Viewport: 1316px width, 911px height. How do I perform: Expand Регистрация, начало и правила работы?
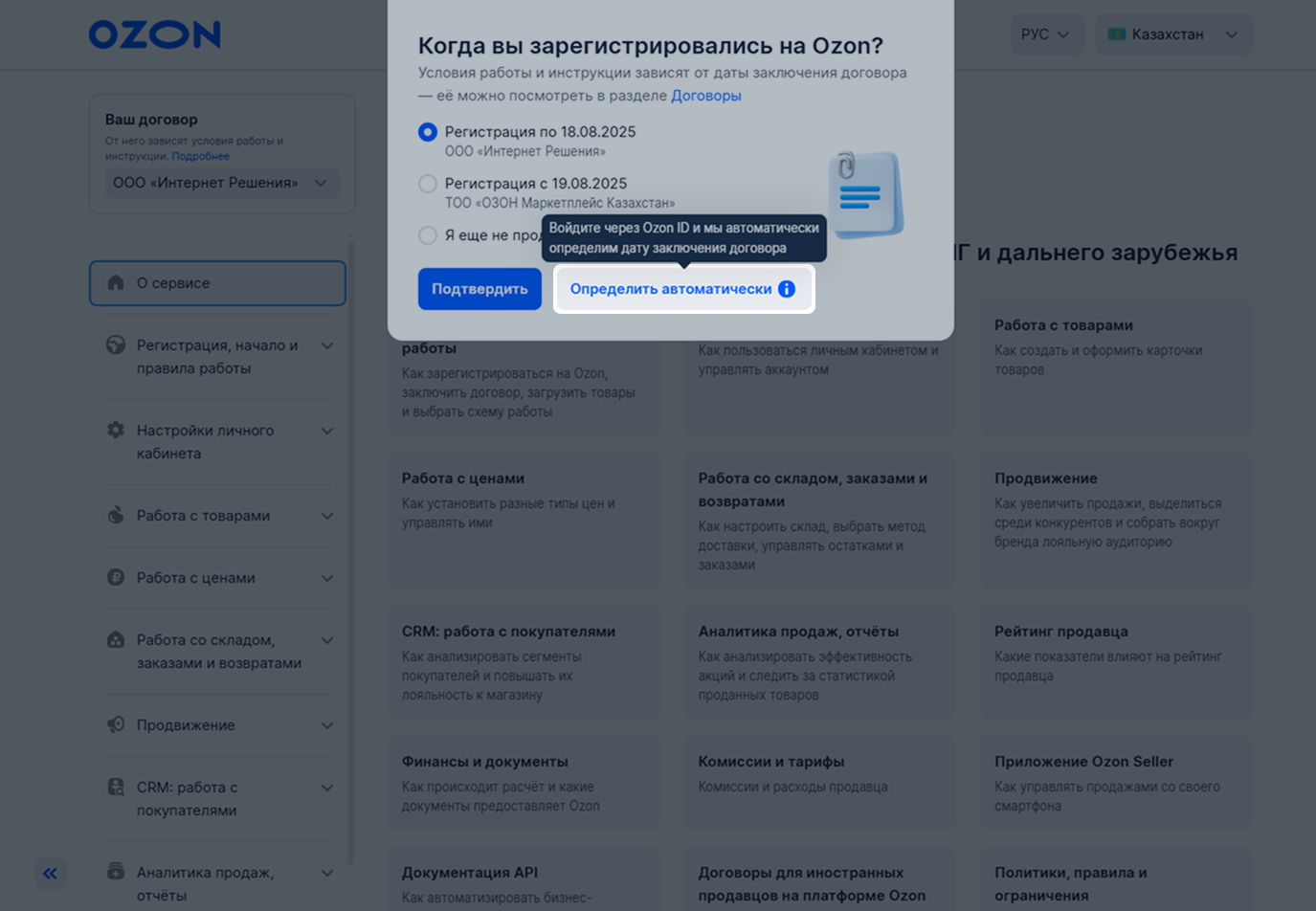point(327,345)
